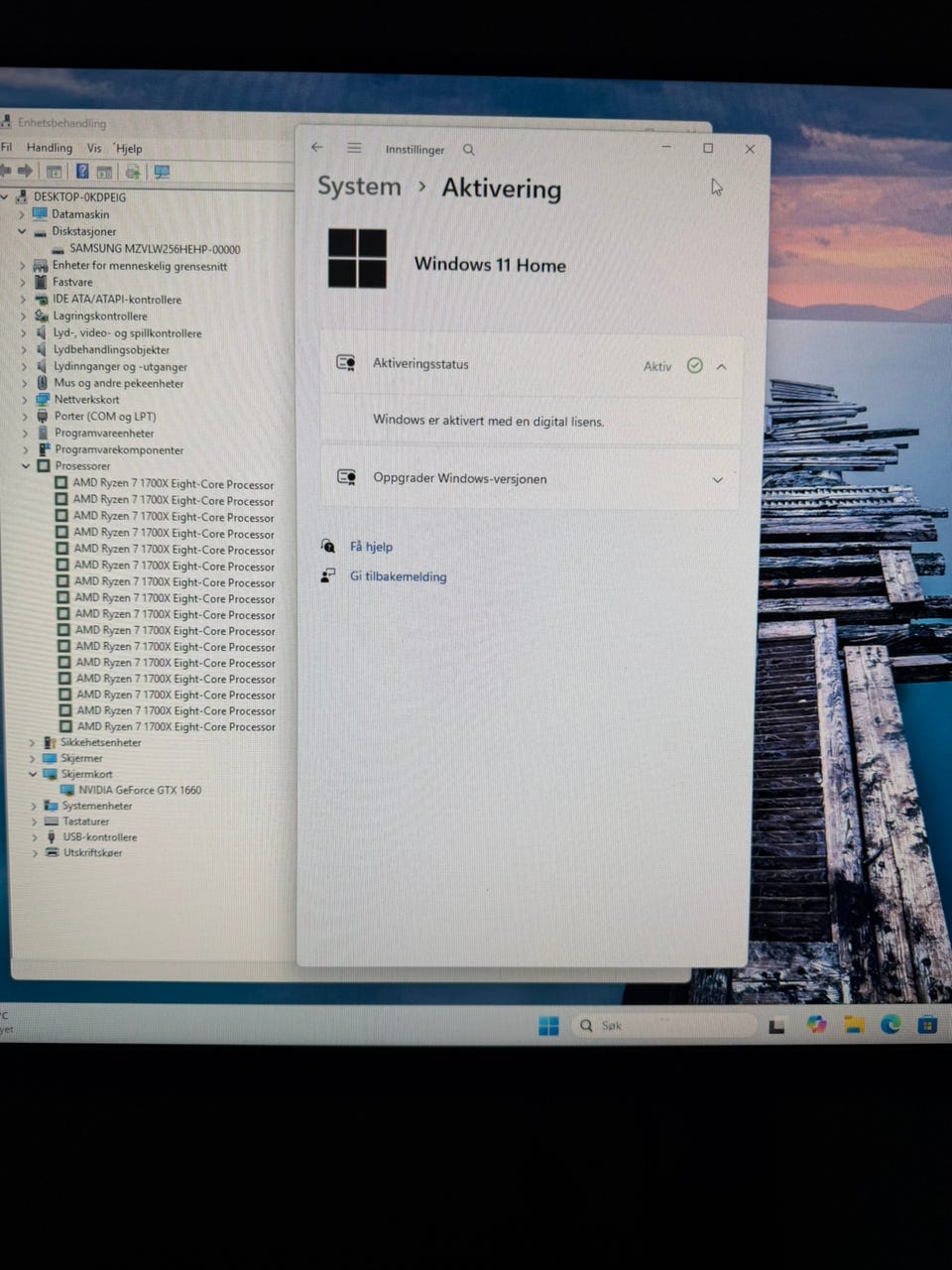Viewport: 952px width, 1270px height.
Task: Click the Nettverkskort network adapter icon
Action: coord(43,399)
